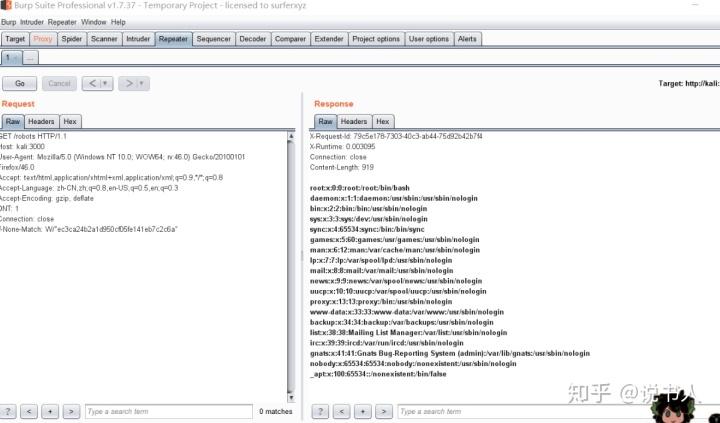Open the User options tab

click(429, 39)
